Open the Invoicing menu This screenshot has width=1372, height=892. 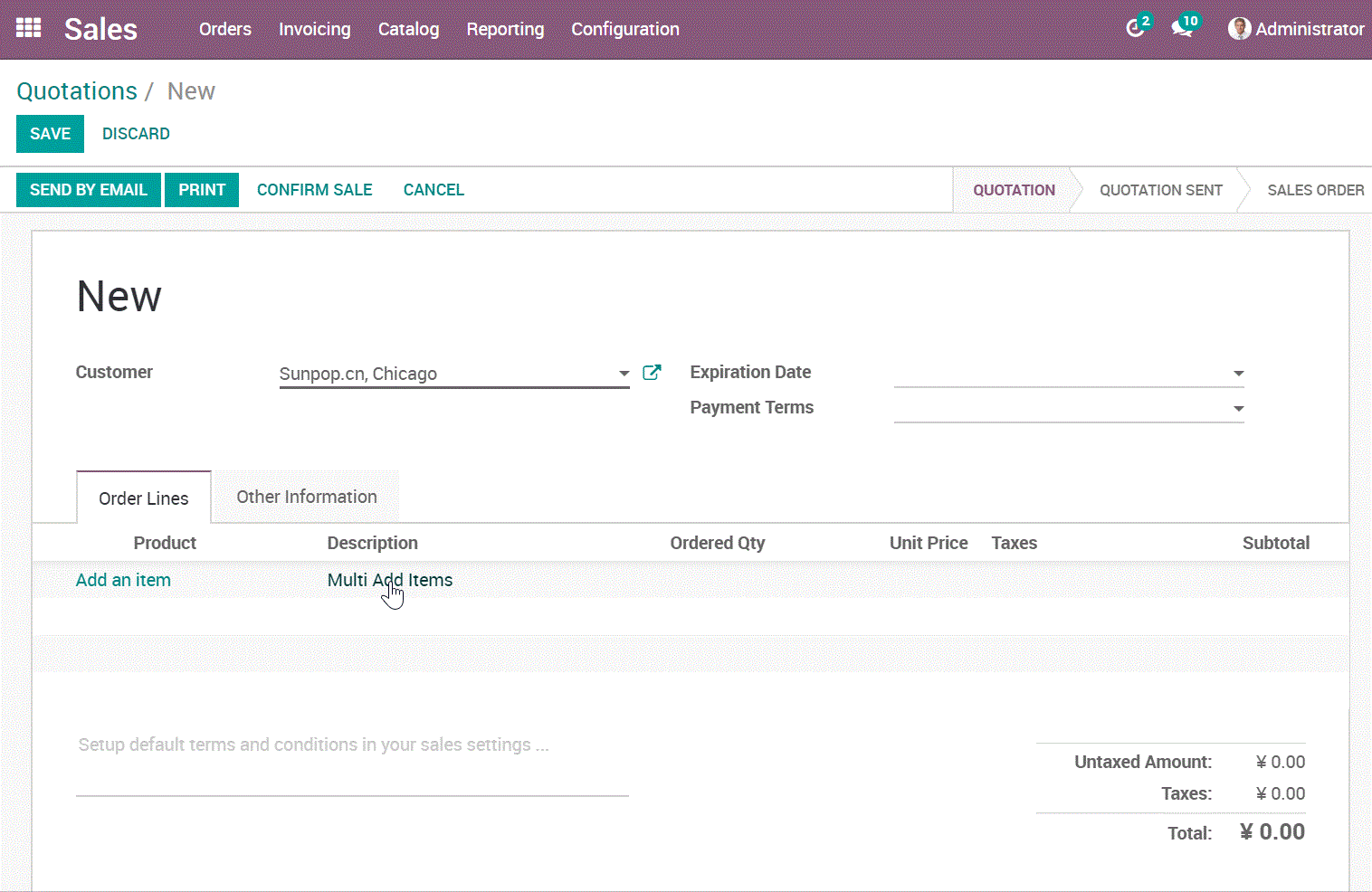(x=315, y=29)
